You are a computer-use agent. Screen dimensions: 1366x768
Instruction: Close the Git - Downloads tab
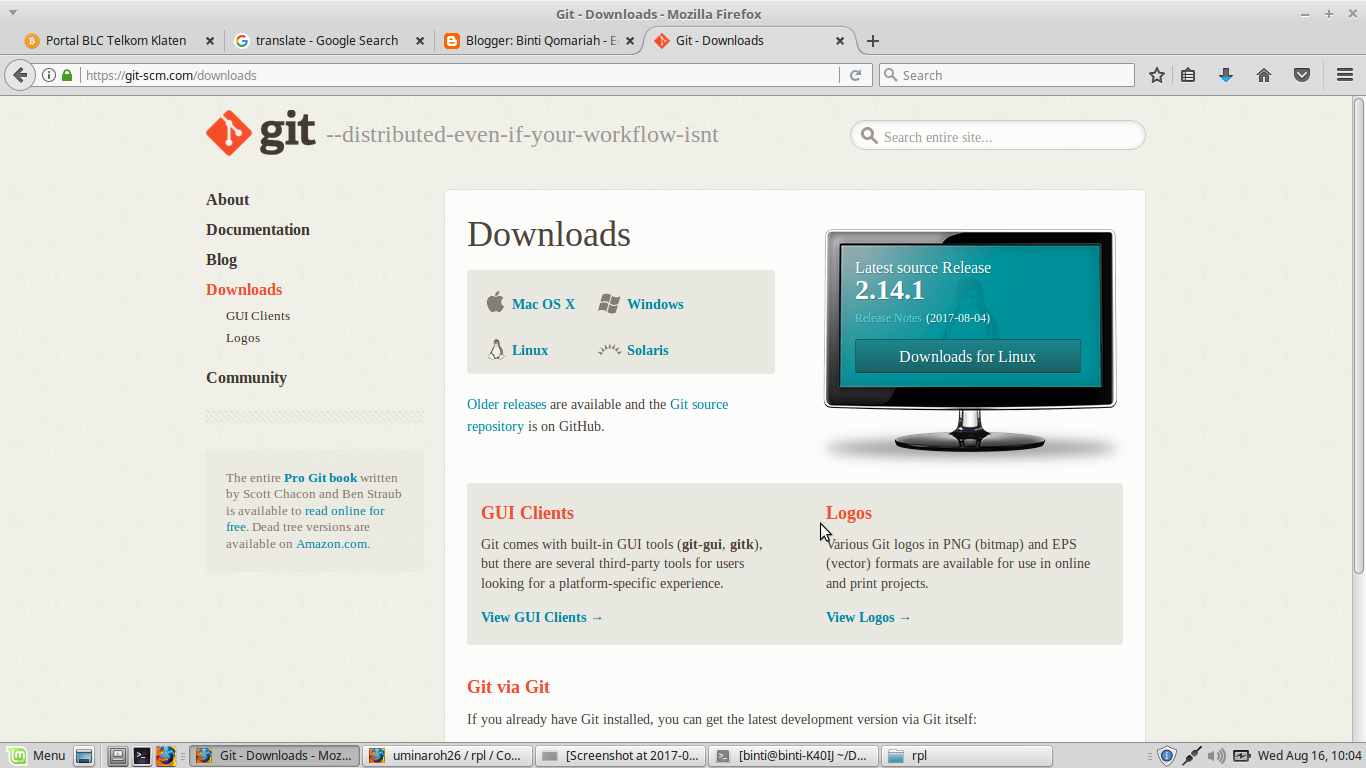pyautogui.click(x=840, y=41)
